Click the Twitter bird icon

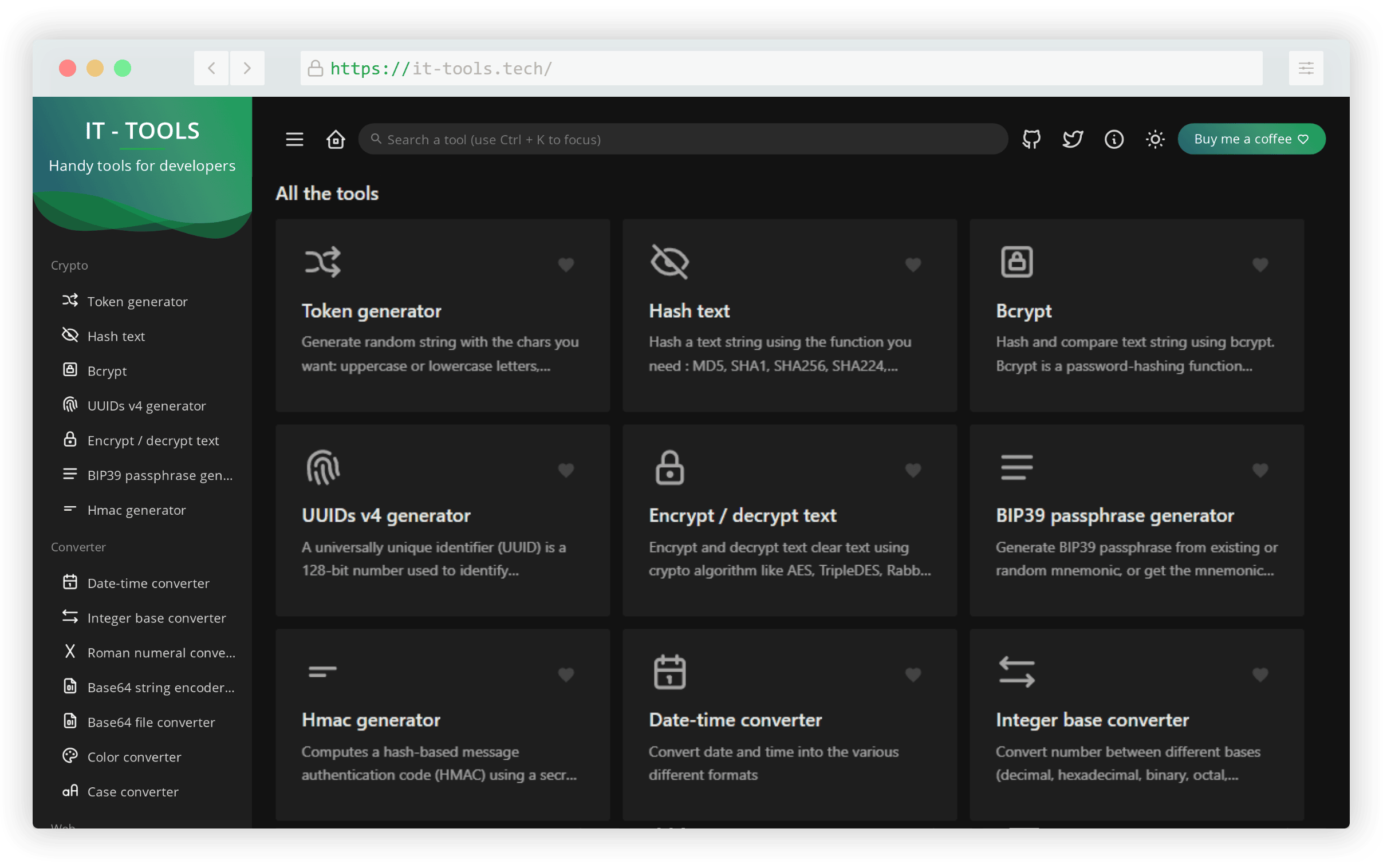[x=1073, y=139]
